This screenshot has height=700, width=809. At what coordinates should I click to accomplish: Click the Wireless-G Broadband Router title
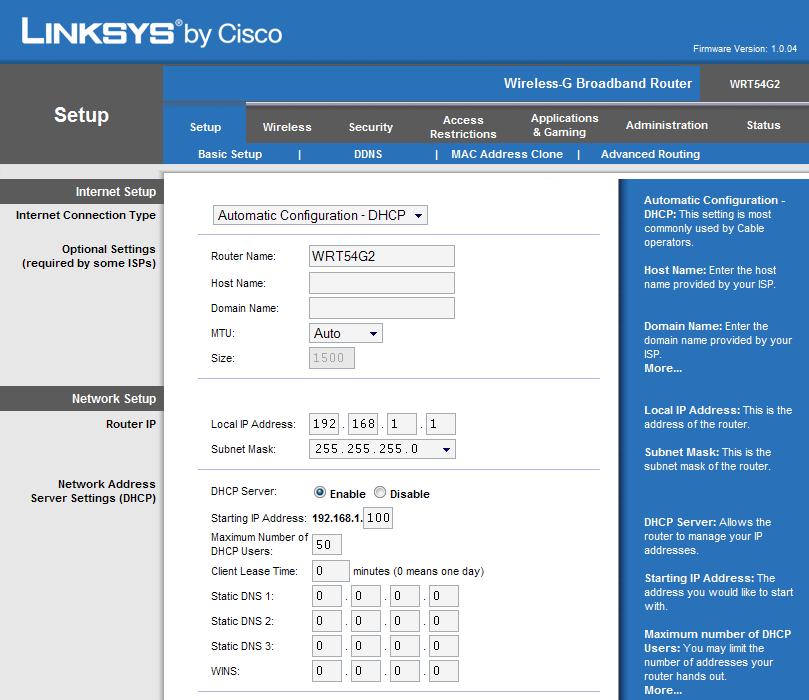point(597,84)
